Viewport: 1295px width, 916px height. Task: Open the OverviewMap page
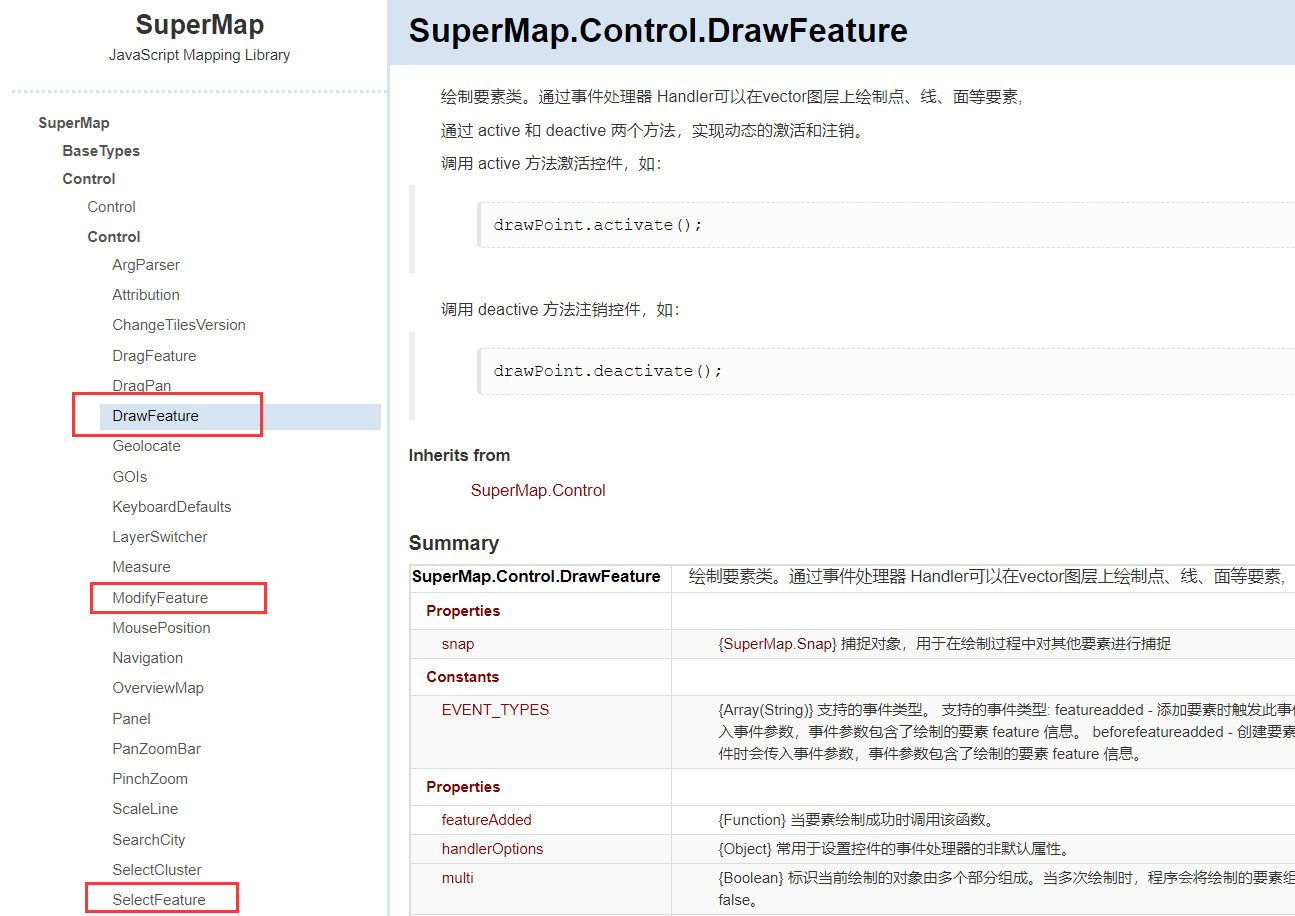click(157, 688)
